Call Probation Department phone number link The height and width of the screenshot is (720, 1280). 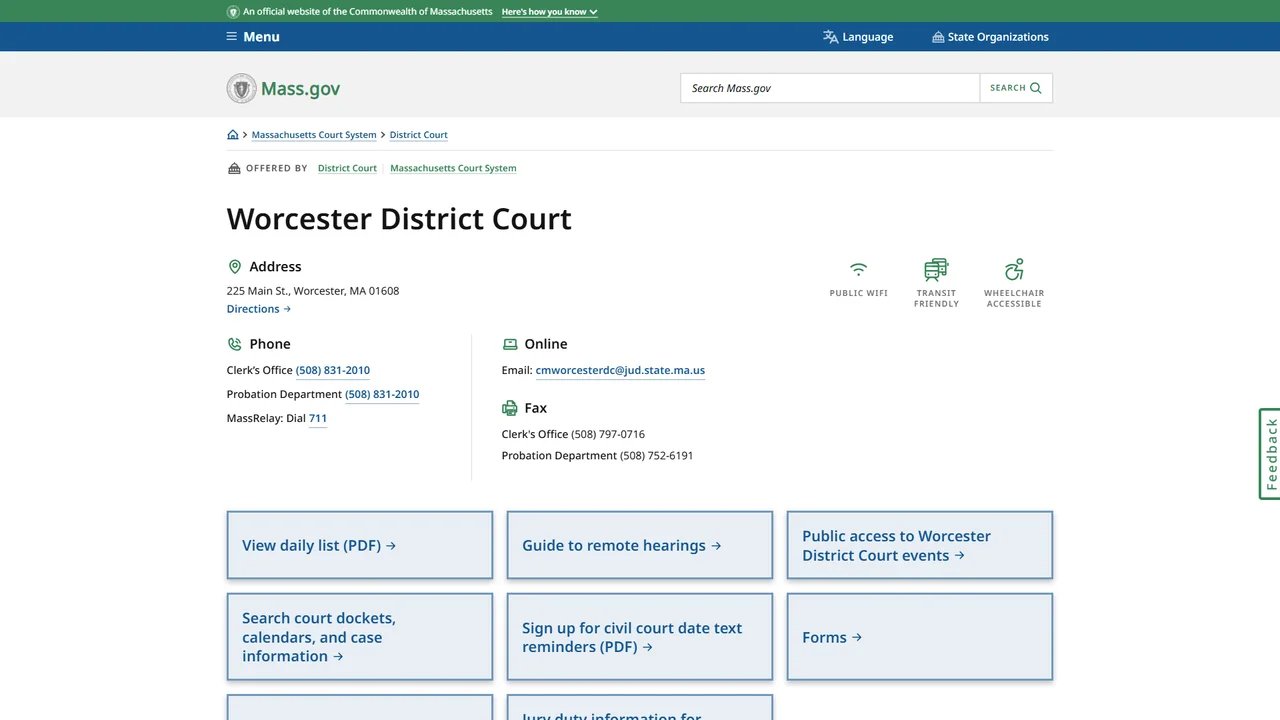[x=382, y=394]
